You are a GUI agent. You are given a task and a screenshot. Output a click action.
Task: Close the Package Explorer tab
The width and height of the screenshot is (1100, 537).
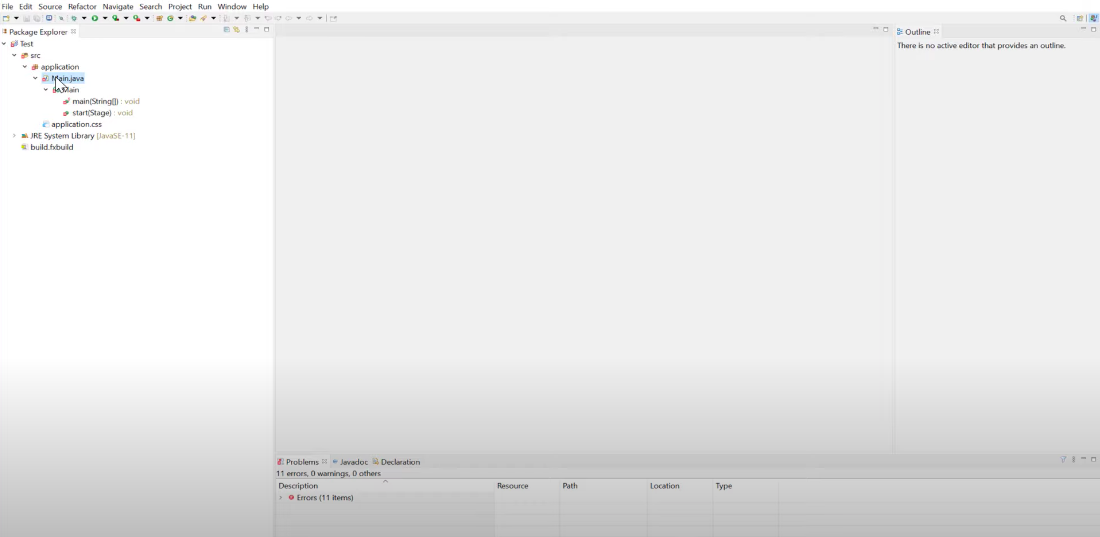74,32
